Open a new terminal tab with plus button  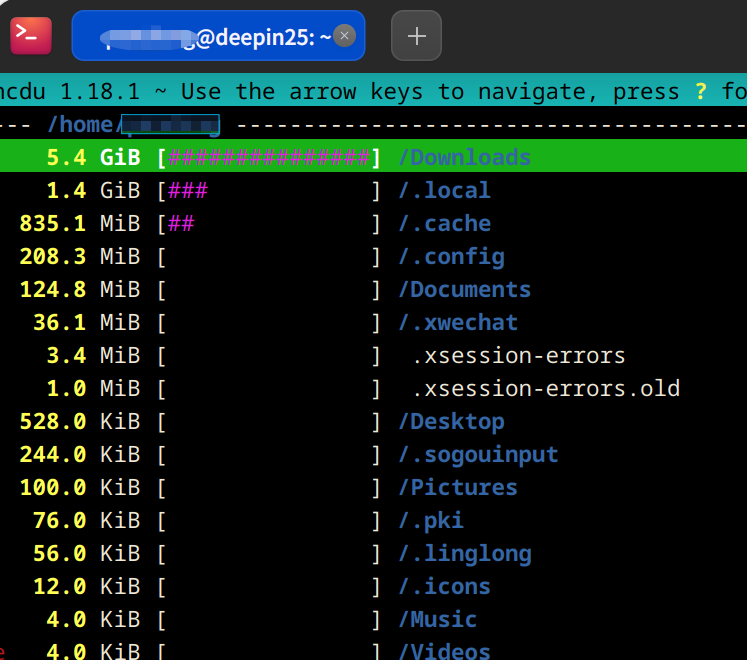tap(416, 36)
